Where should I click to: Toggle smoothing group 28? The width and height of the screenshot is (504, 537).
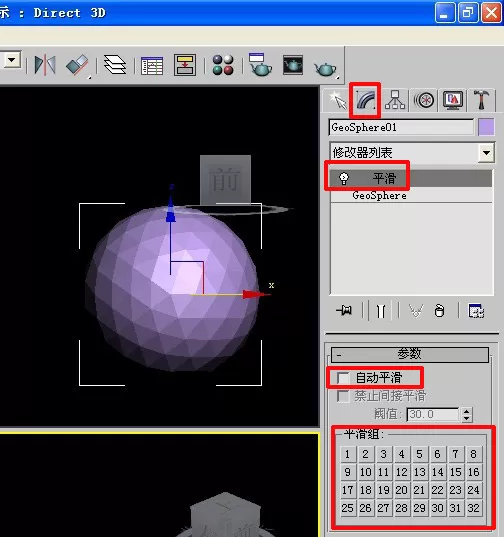tap(401, 508)
